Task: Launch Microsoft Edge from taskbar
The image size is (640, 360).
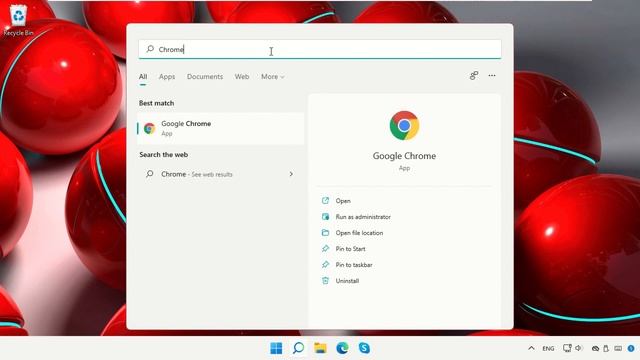Action: coord(342,348)
